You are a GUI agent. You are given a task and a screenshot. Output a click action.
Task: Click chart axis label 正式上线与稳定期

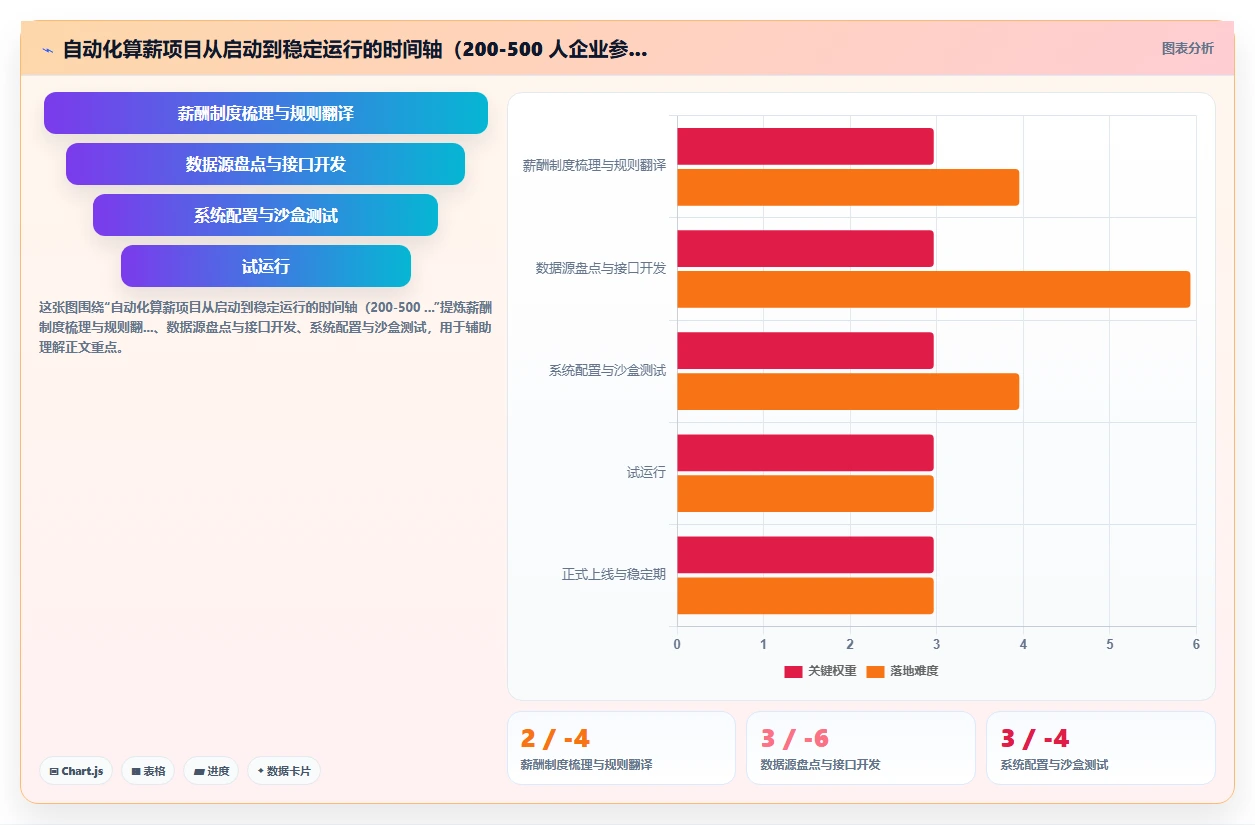(614, 575)
